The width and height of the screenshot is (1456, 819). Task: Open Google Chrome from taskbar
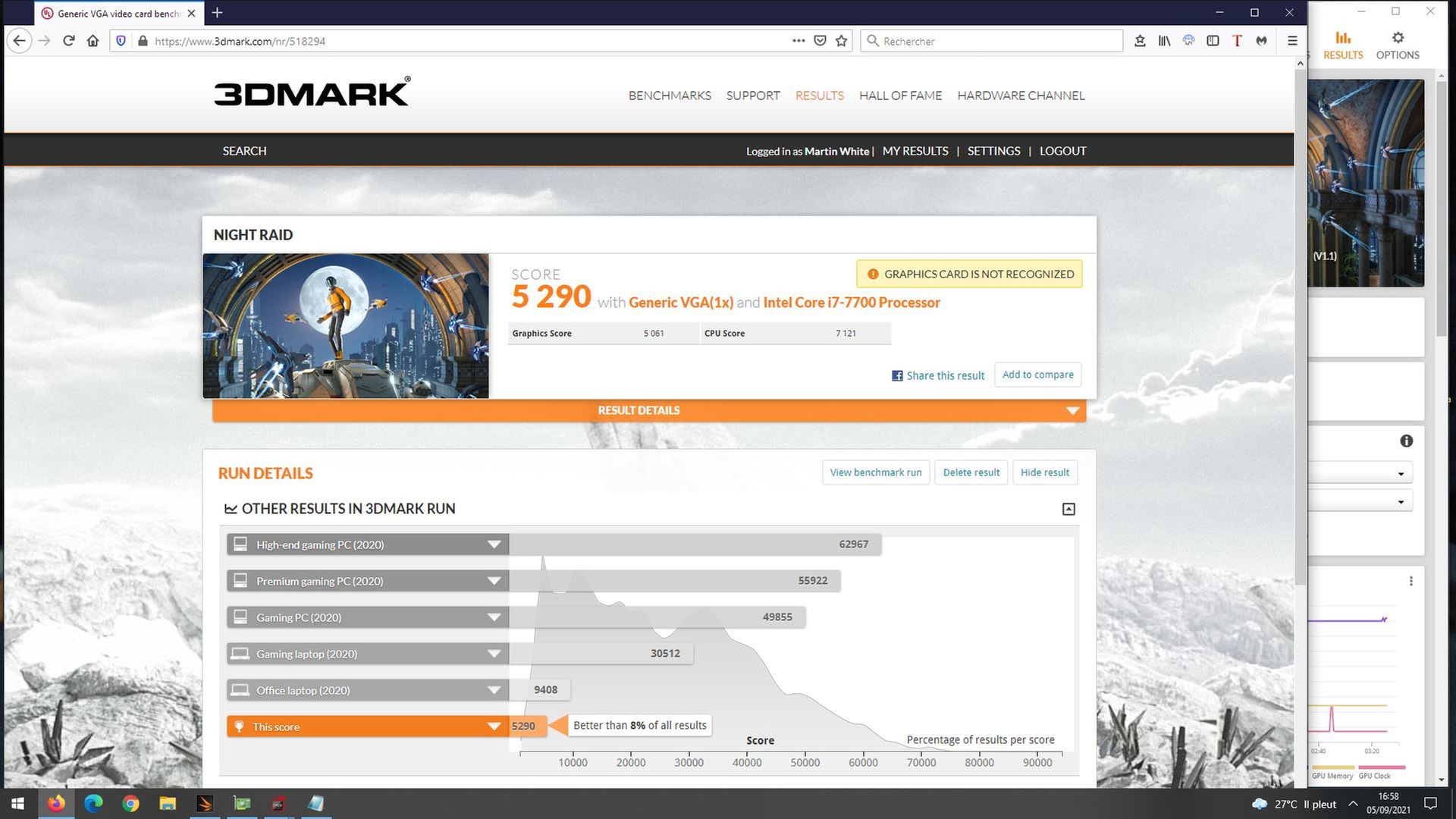click(130, 804)
